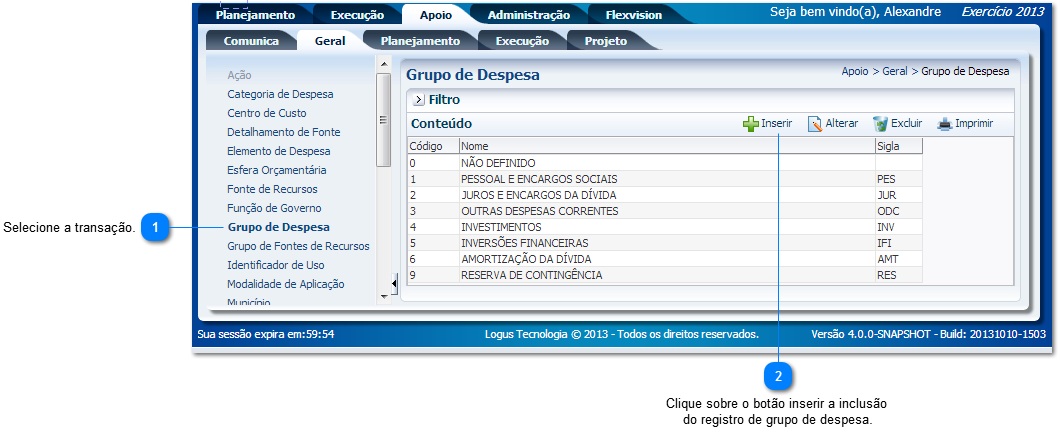Select the Comunica sub-tab
The image size is (1061, 433).
click(251, 41)
